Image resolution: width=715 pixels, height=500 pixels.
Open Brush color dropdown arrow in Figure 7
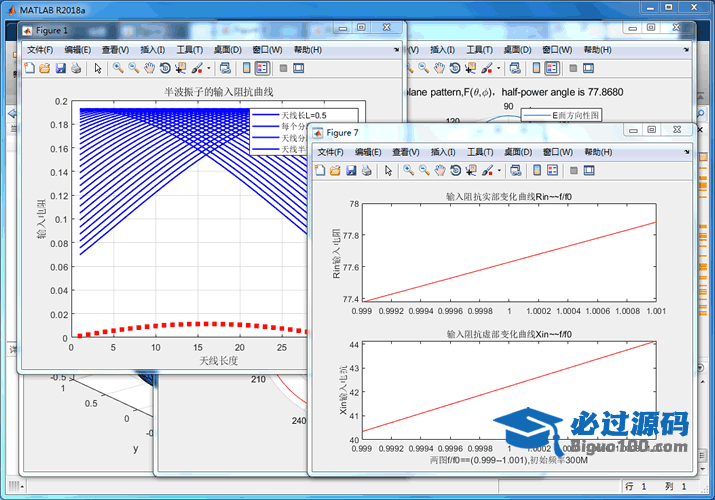pos(499,170)
